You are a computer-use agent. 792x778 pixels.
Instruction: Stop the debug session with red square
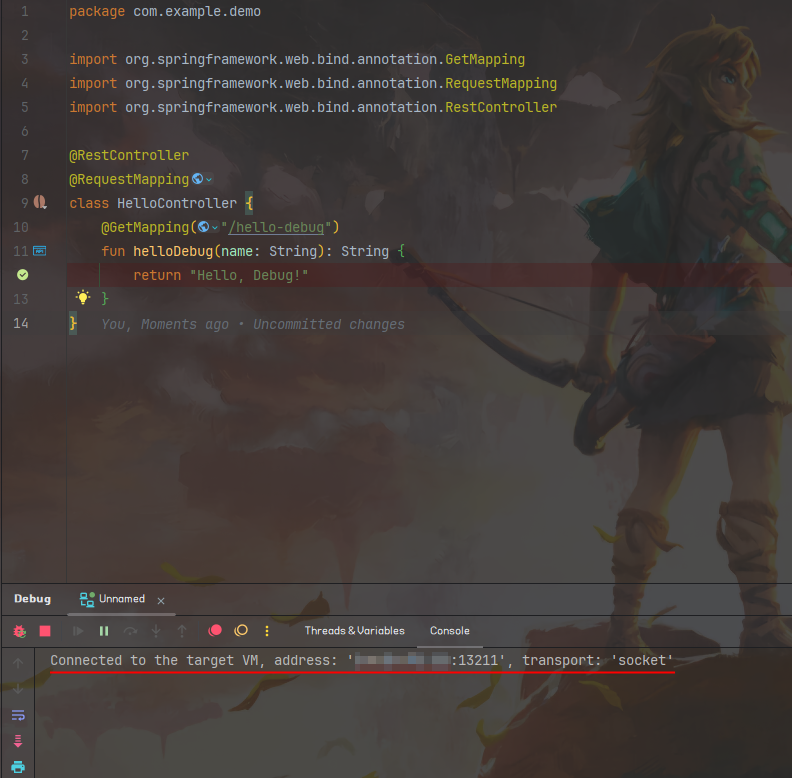click(x=45, y=631)
